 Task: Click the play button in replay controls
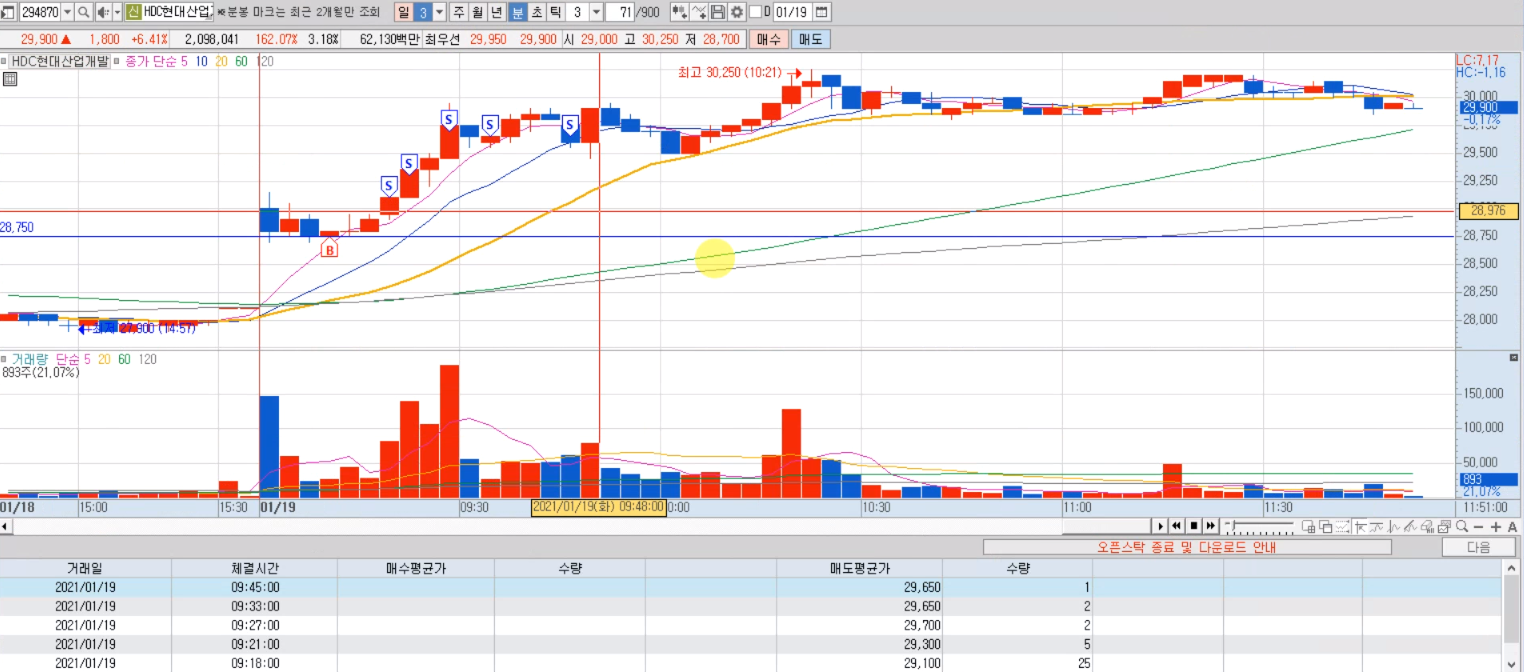tap(1161, 526)
